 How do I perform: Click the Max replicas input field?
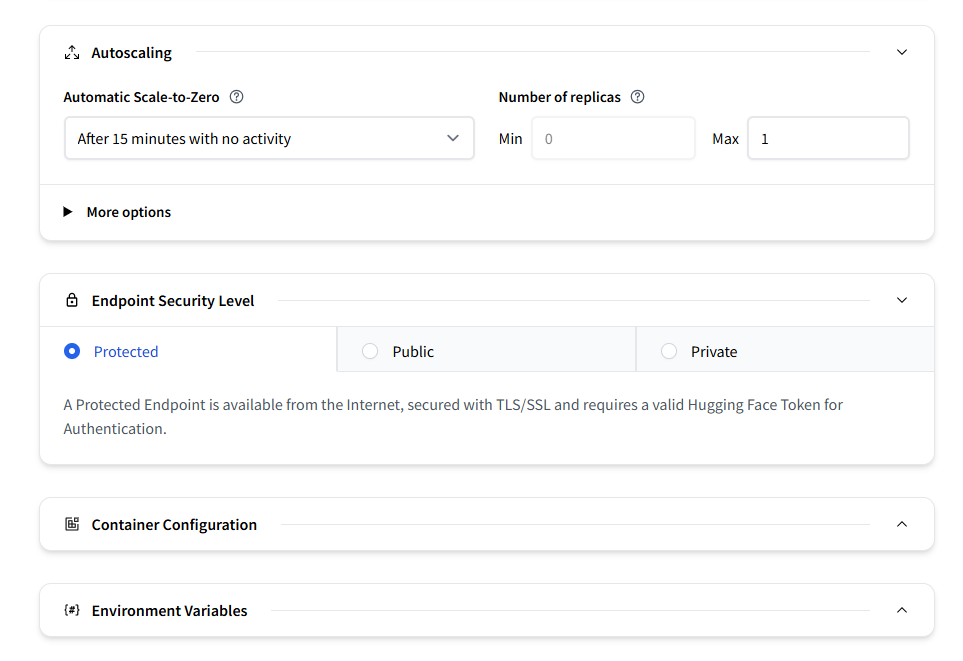coord(828,138)
